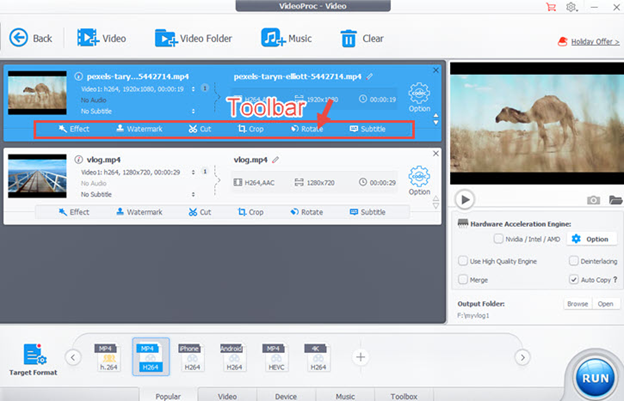Select camel video thumbnail in list
Image resolution: width=624 pixels, height=402 pixels.
[37, 93]
